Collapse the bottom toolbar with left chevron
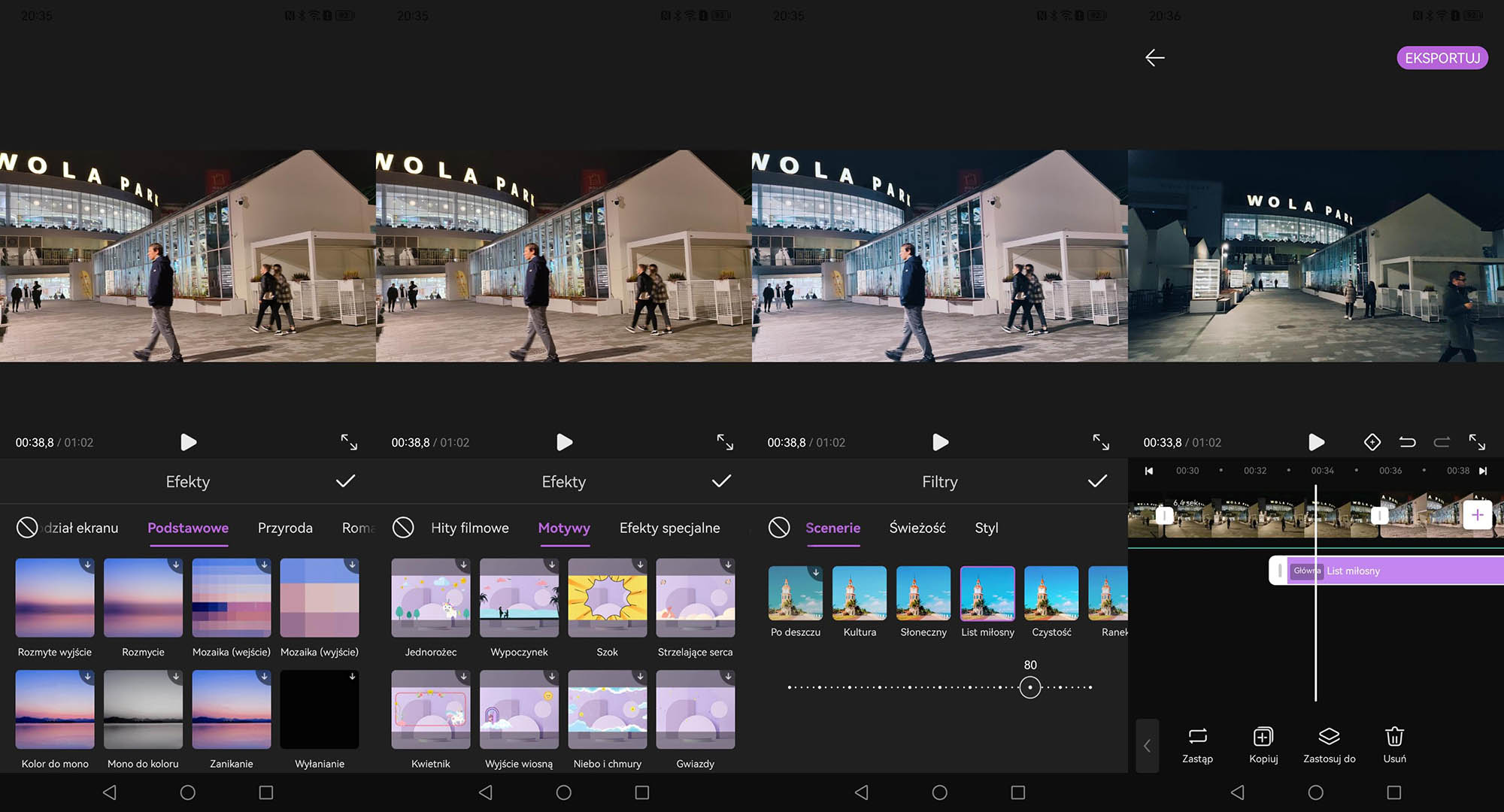This screenshot has height=812, width=1504. click(1147, 746)
